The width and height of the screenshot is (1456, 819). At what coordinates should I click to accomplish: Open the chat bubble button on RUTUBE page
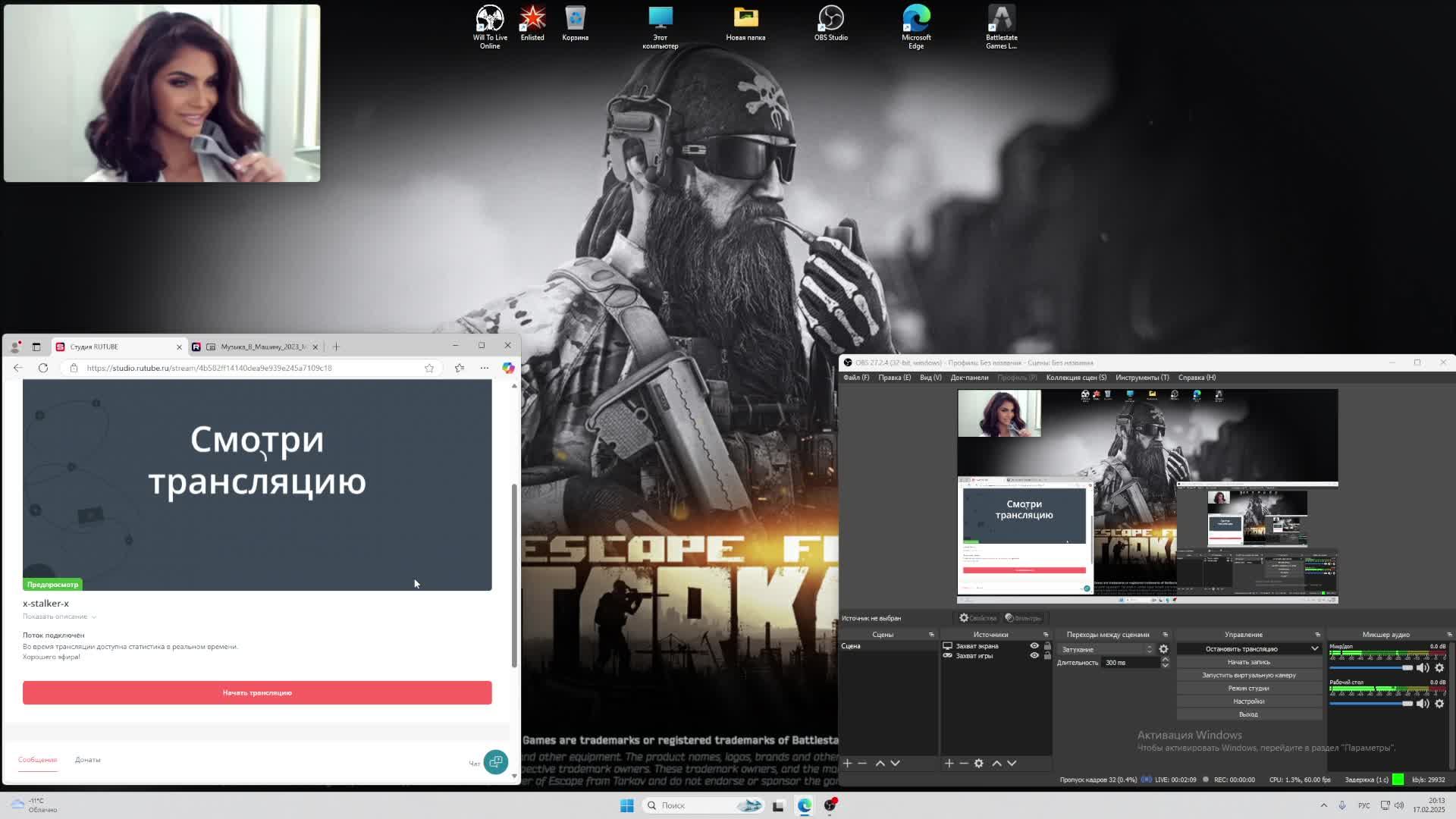(495, 762)
